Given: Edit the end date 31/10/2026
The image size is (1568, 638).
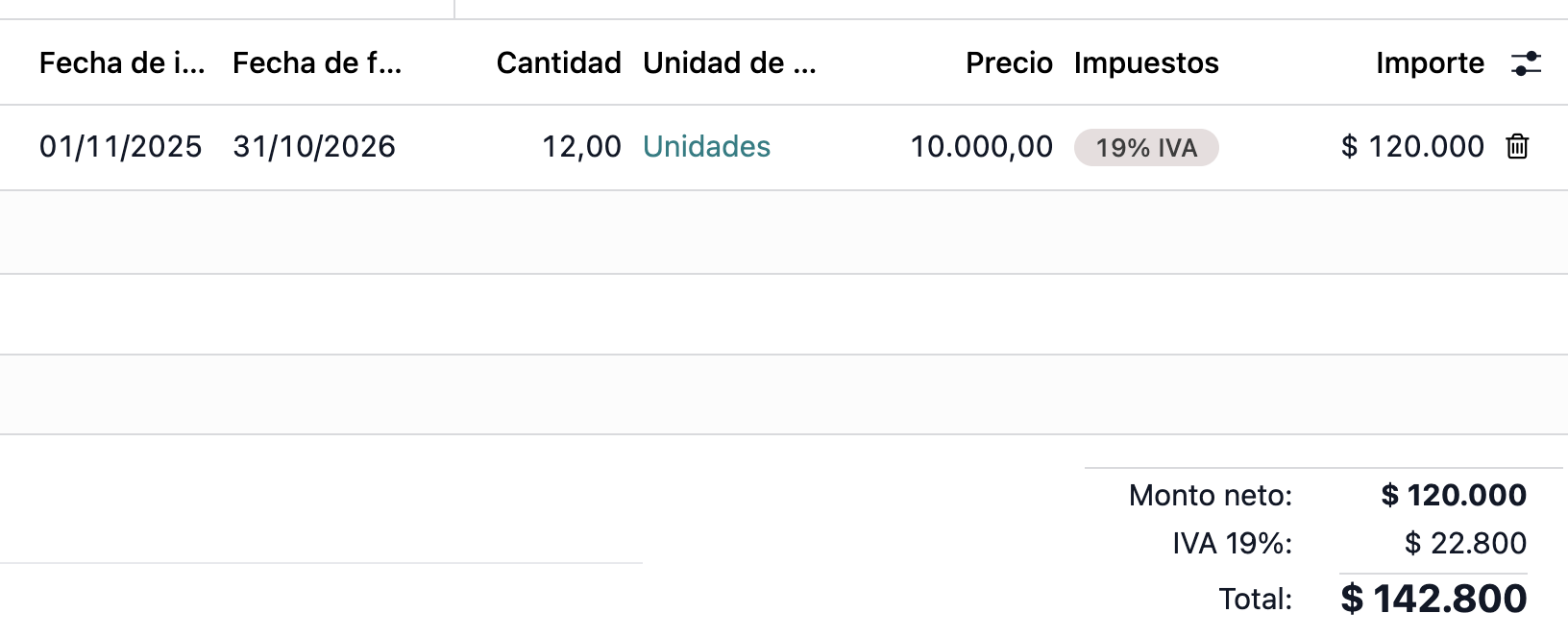Looking at the screenshot, I should point(314,147).
